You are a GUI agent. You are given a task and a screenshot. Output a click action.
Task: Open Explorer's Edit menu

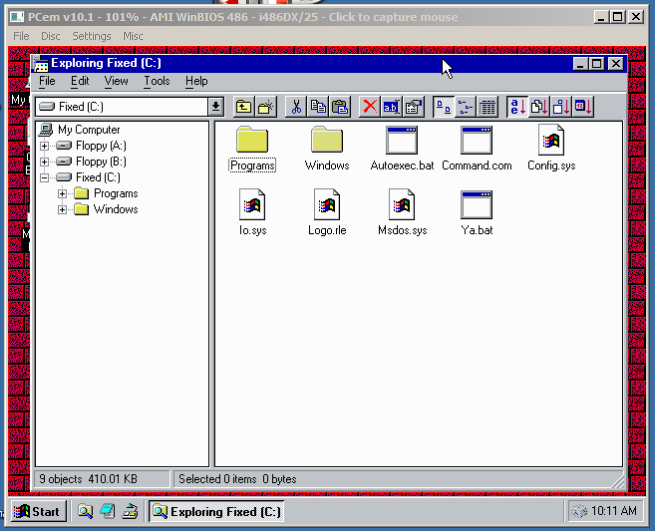tap(80, 81)
